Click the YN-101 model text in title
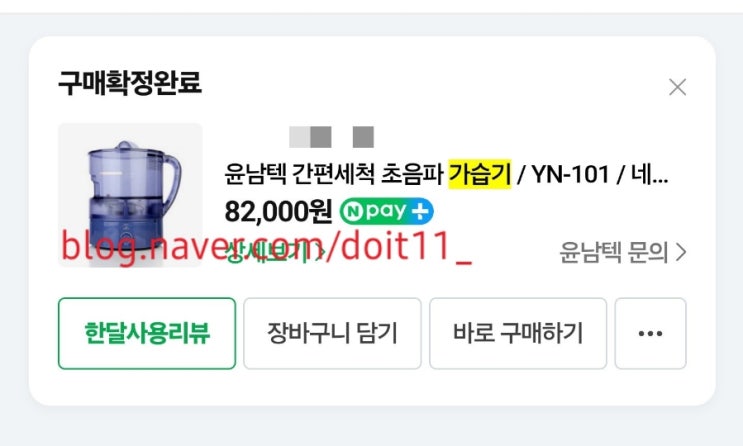The height and width of the screenshot is (446, 743). pyautogui.click(x=571, y=174)
